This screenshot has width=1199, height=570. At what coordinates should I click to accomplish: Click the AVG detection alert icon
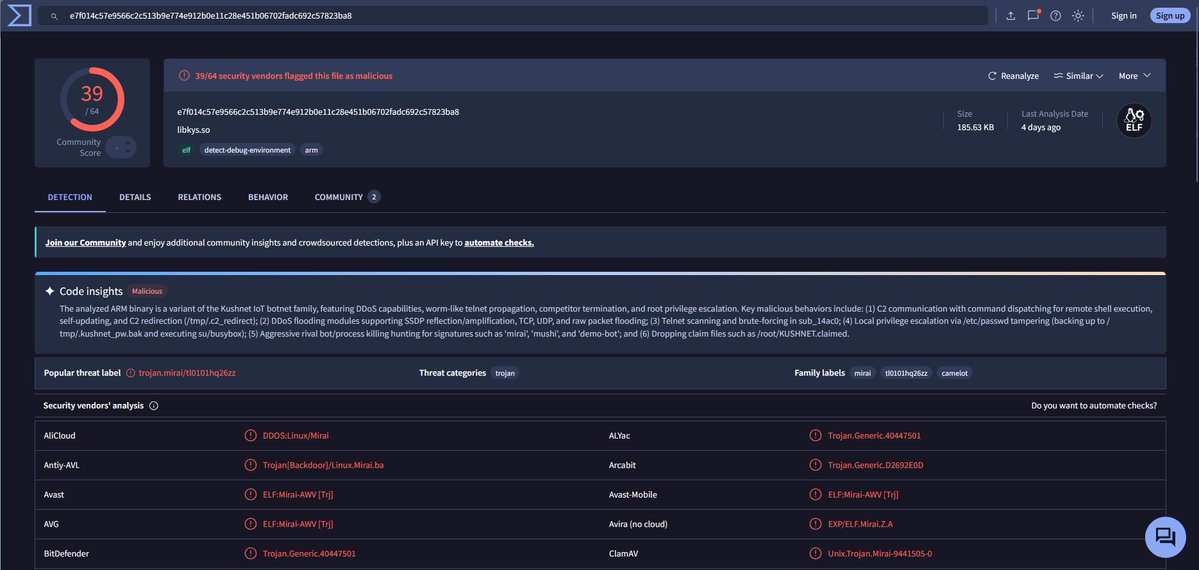[x=250, y=524]
